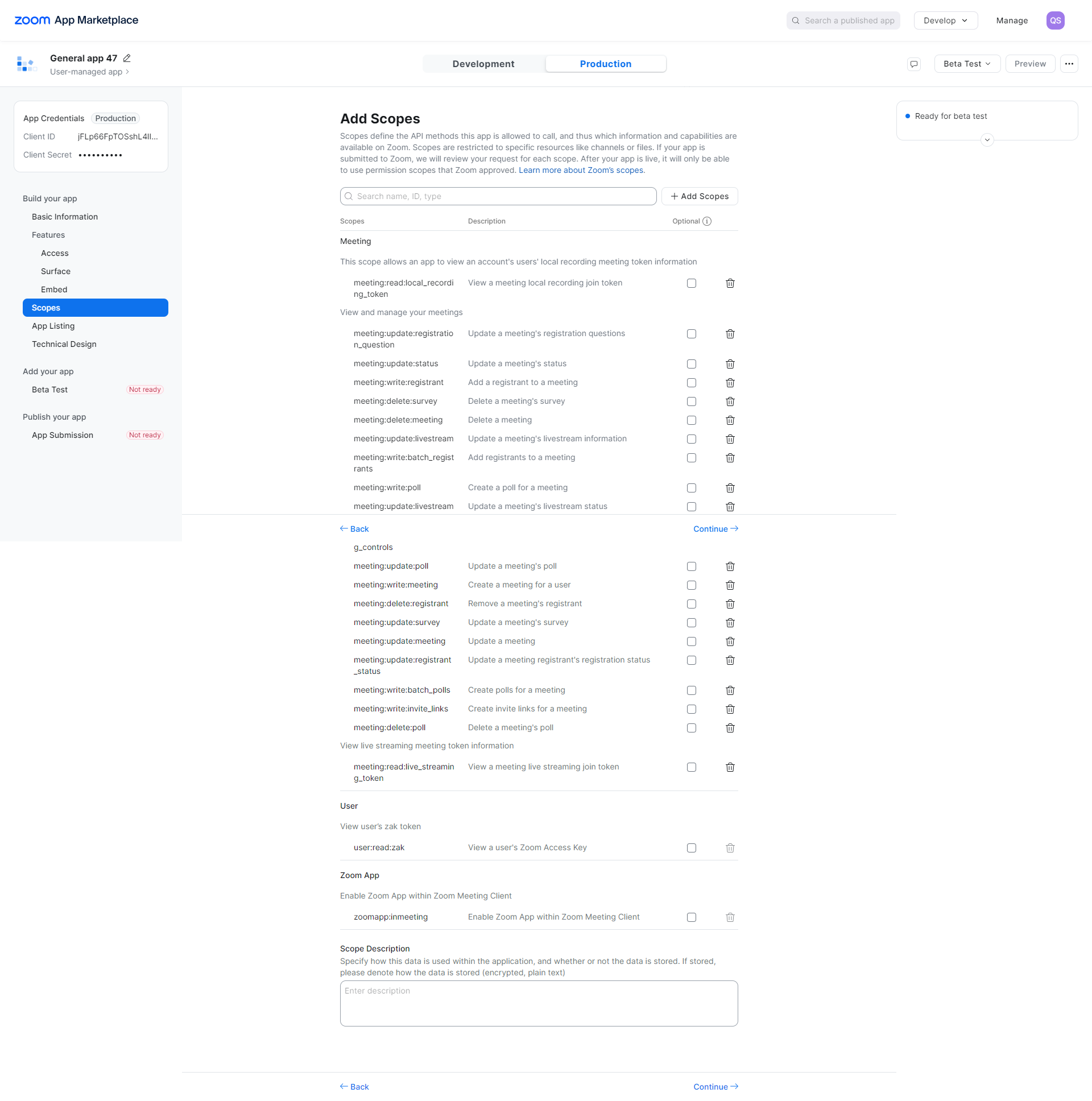The width and height of the screenshot is (1092, 1101).
Task: Open the QS user avatar
Action: 1055,20
